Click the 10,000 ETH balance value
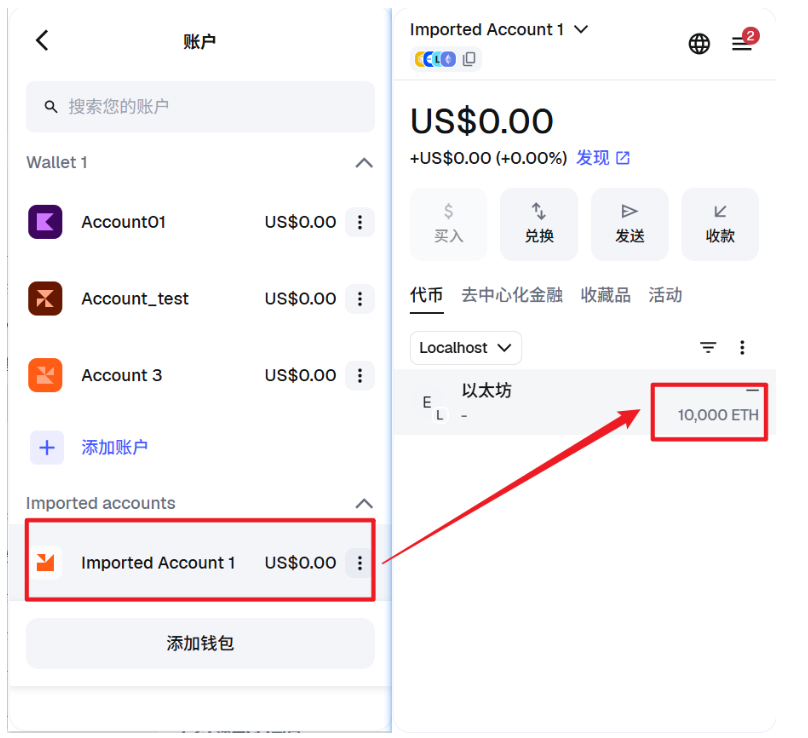 pyautogui.click(x=718, y=415)
